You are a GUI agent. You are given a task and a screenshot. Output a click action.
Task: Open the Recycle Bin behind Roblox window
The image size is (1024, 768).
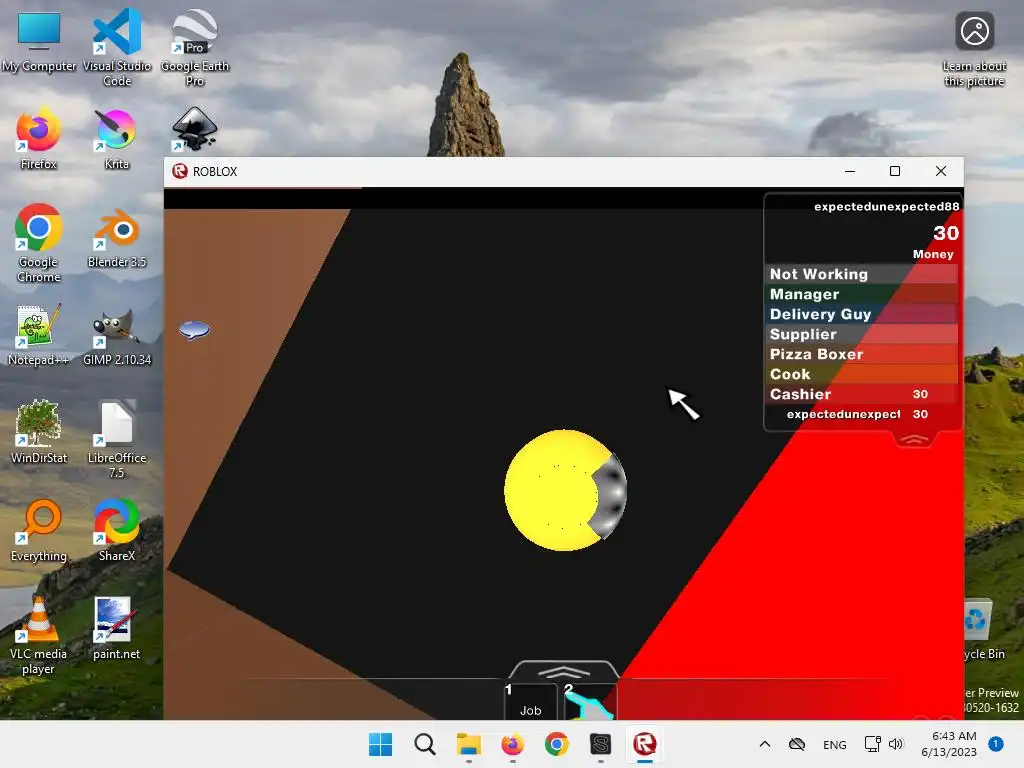point(985,630)
